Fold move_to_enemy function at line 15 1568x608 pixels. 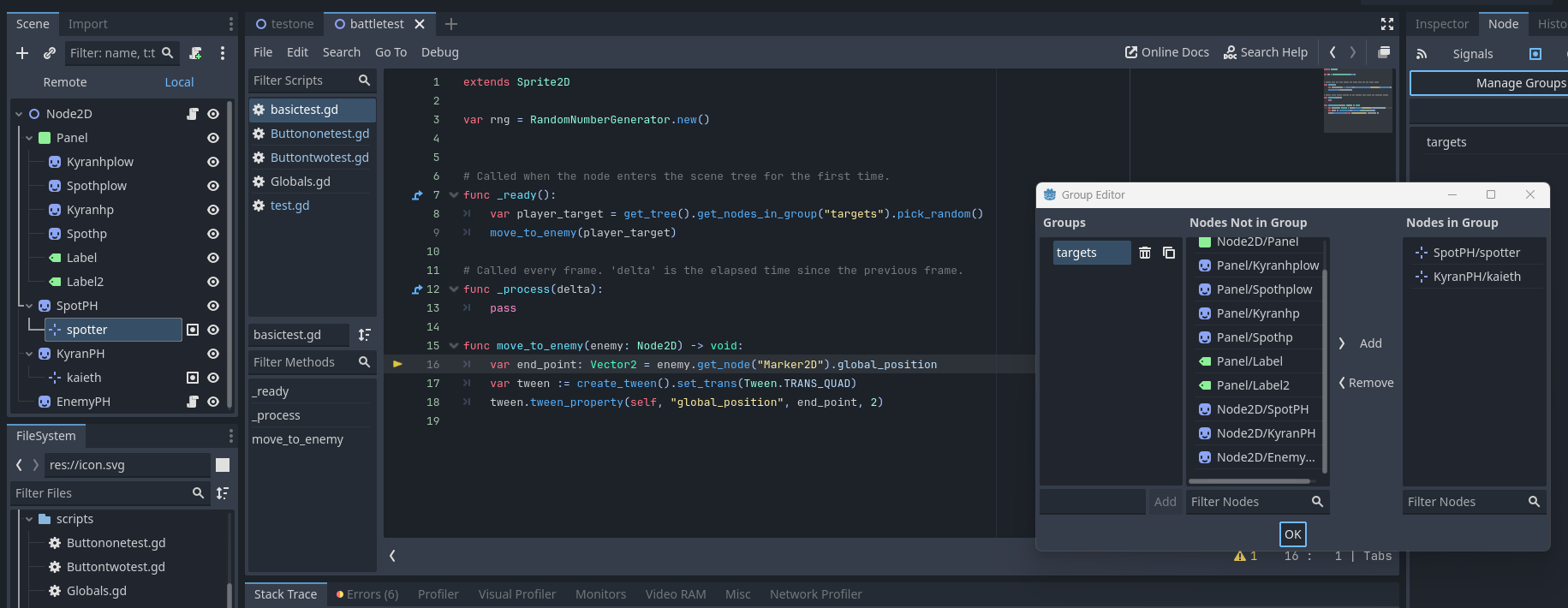[x=454, y=346]
